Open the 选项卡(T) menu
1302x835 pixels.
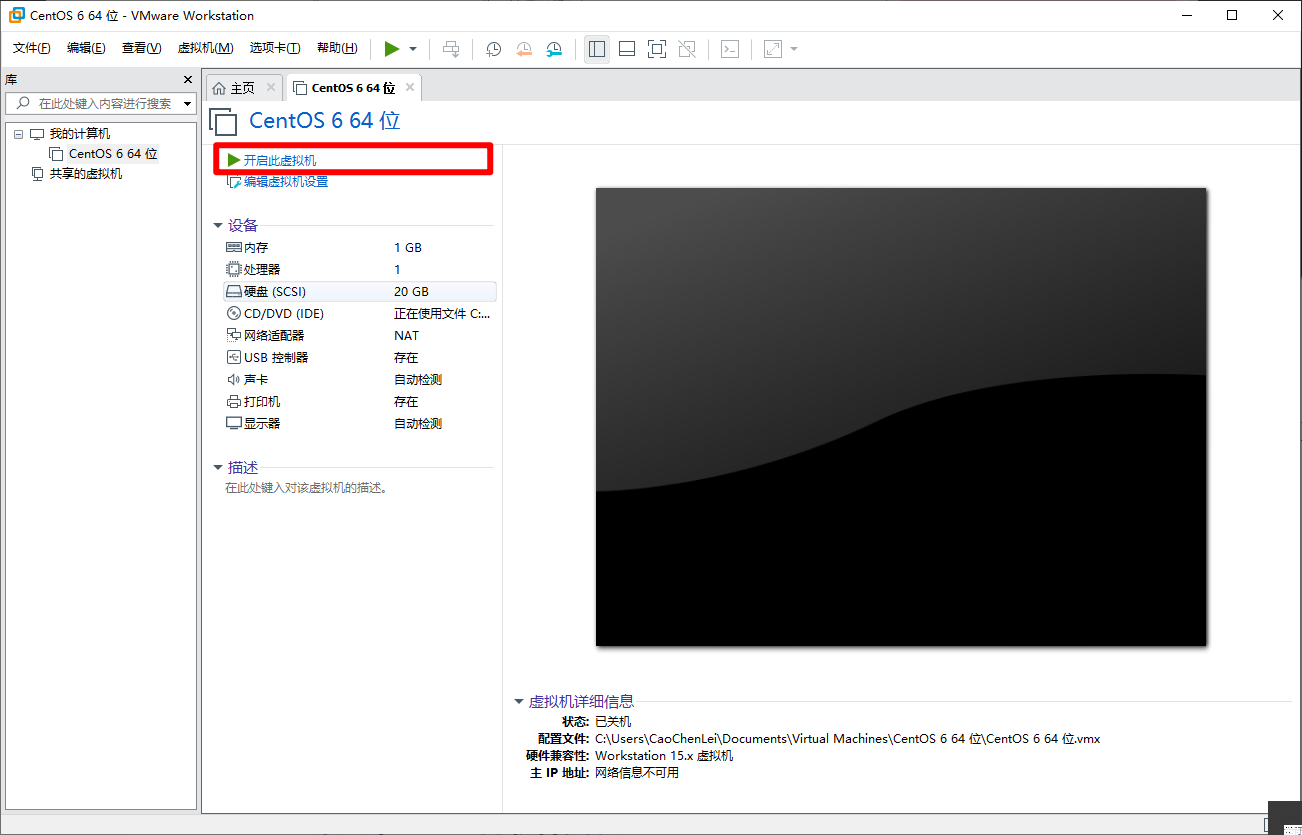point(275,48)
